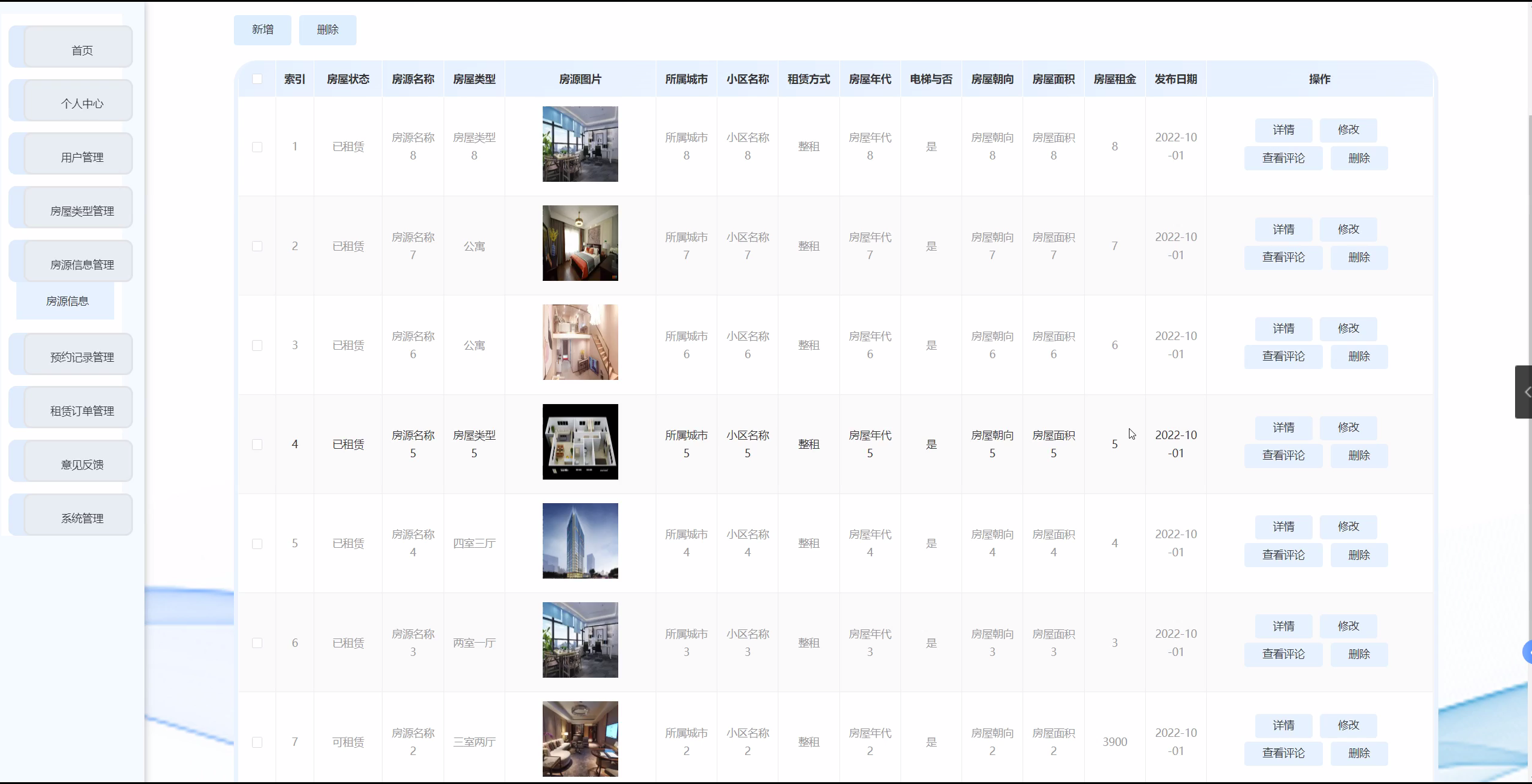Check the checkbox for row index 3
The width and height of the screenshot is (1532, 784).
(257, 345)
